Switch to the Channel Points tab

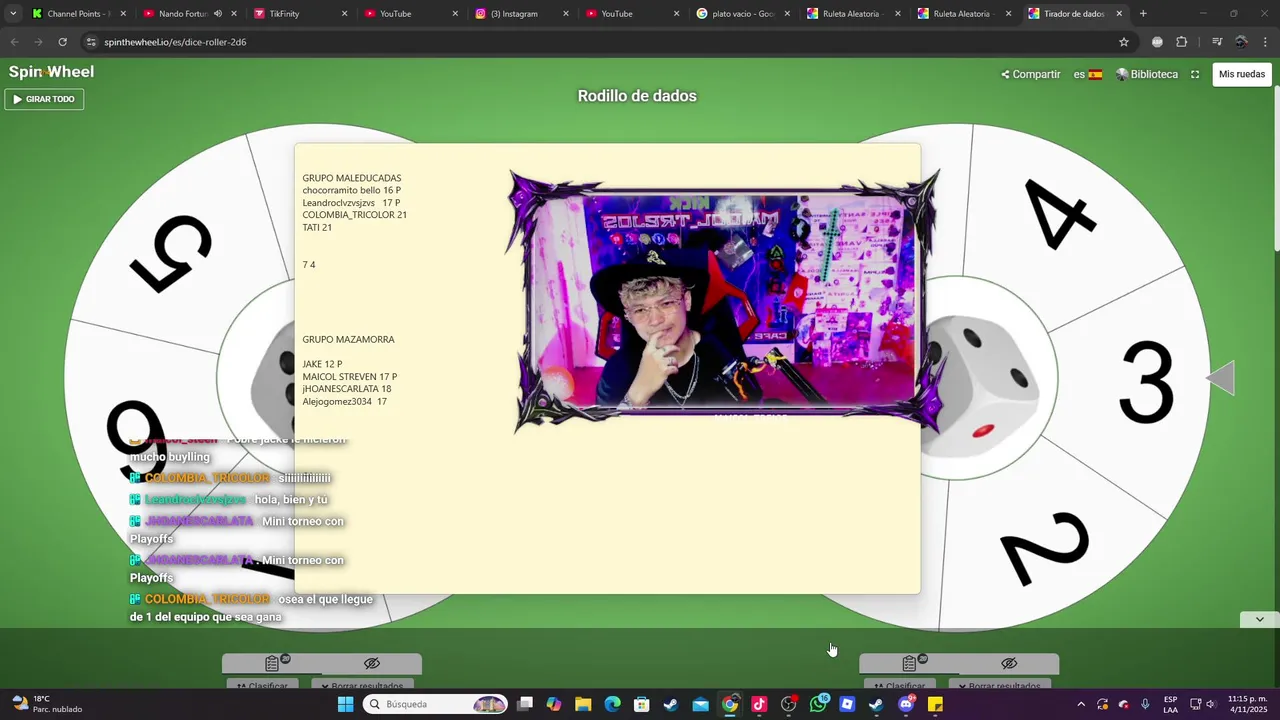click(78, 14)
